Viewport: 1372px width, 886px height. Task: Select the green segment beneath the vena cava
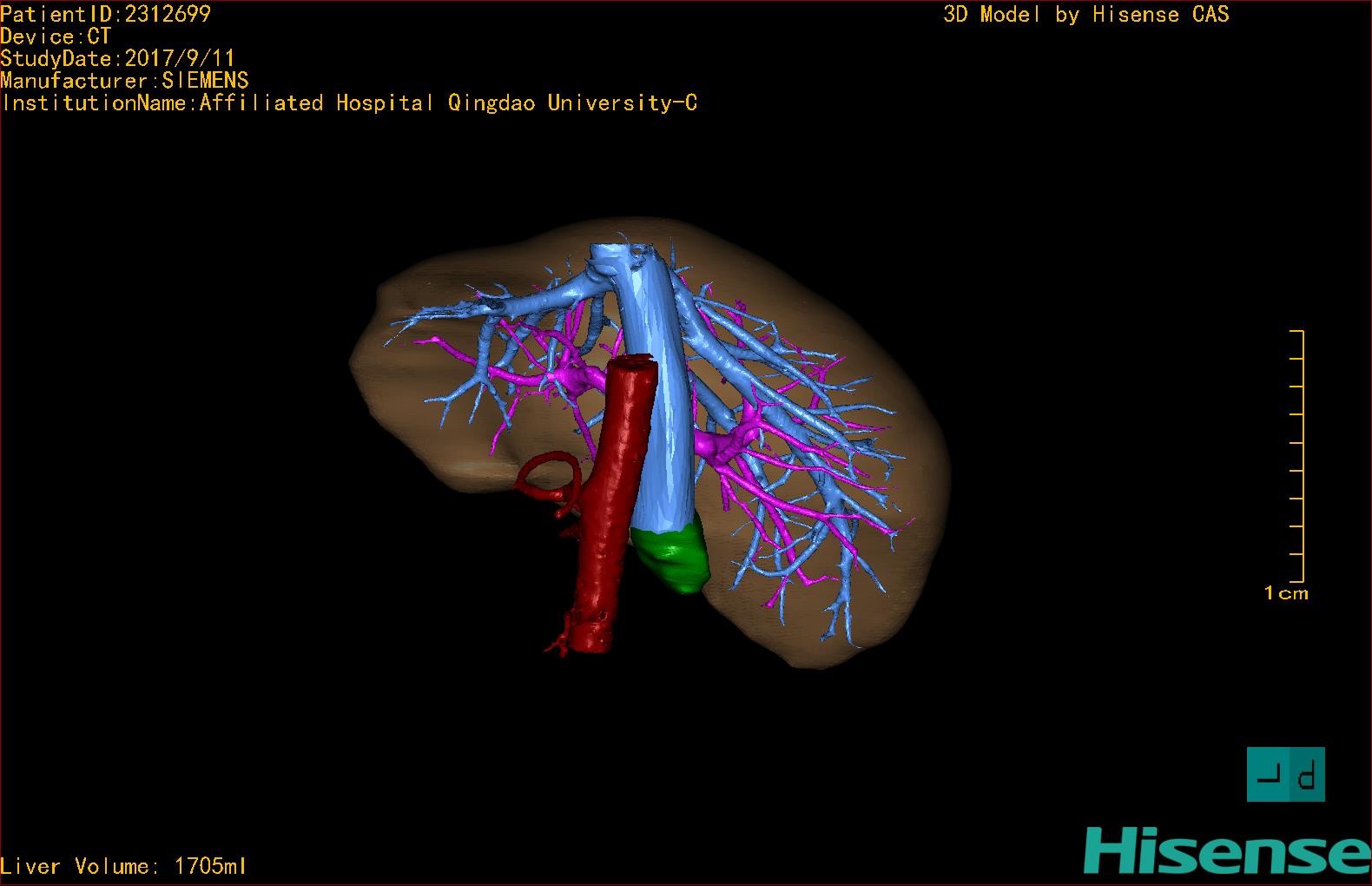[674, 559]
